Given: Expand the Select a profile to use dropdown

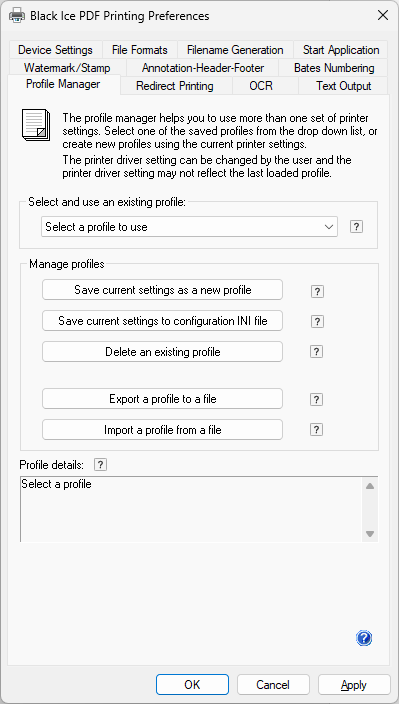Looking at the screenshot, I should pyautogui.click(x=189, y=227).
